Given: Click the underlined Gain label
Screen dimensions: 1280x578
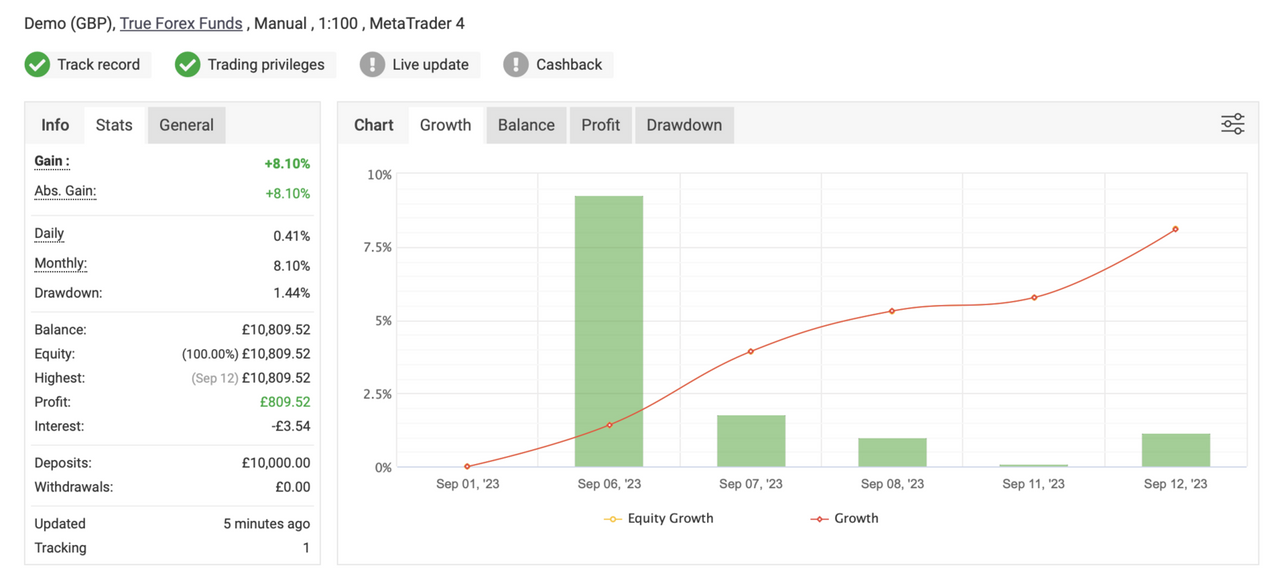Looking at the screenshot, I should [52, 162].
